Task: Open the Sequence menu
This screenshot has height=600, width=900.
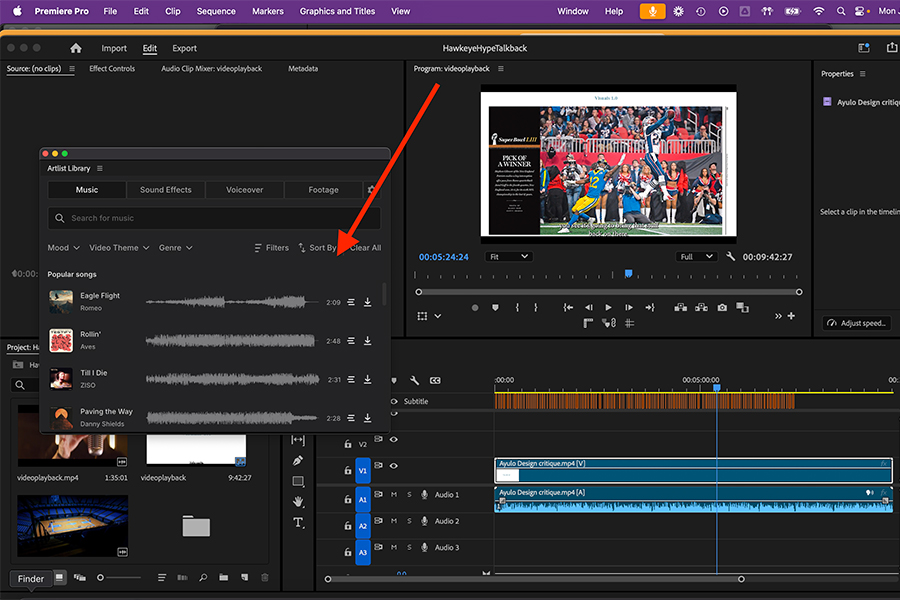Action: [x=216, y=11]
